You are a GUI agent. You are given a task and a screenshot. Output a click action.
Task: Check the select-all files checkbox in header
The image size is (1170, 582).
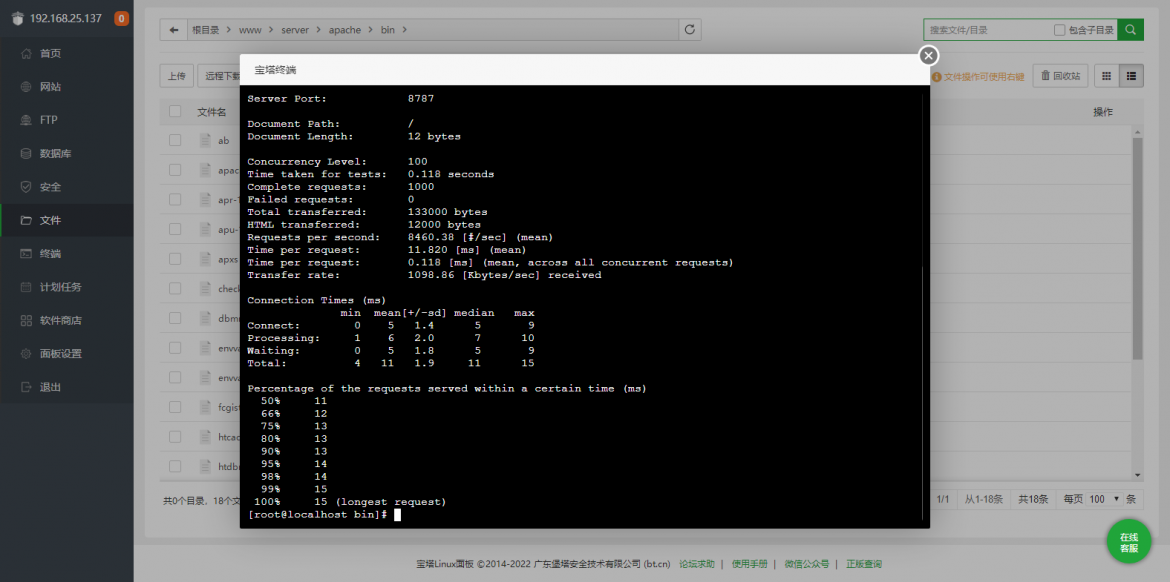[x=175, y=111]
